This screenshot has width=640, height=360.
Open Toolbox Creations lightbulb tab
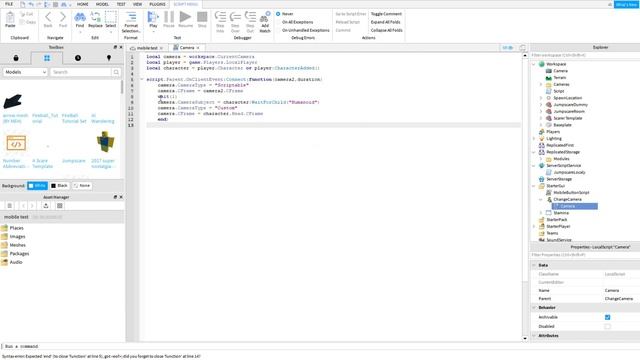point(109,58)
